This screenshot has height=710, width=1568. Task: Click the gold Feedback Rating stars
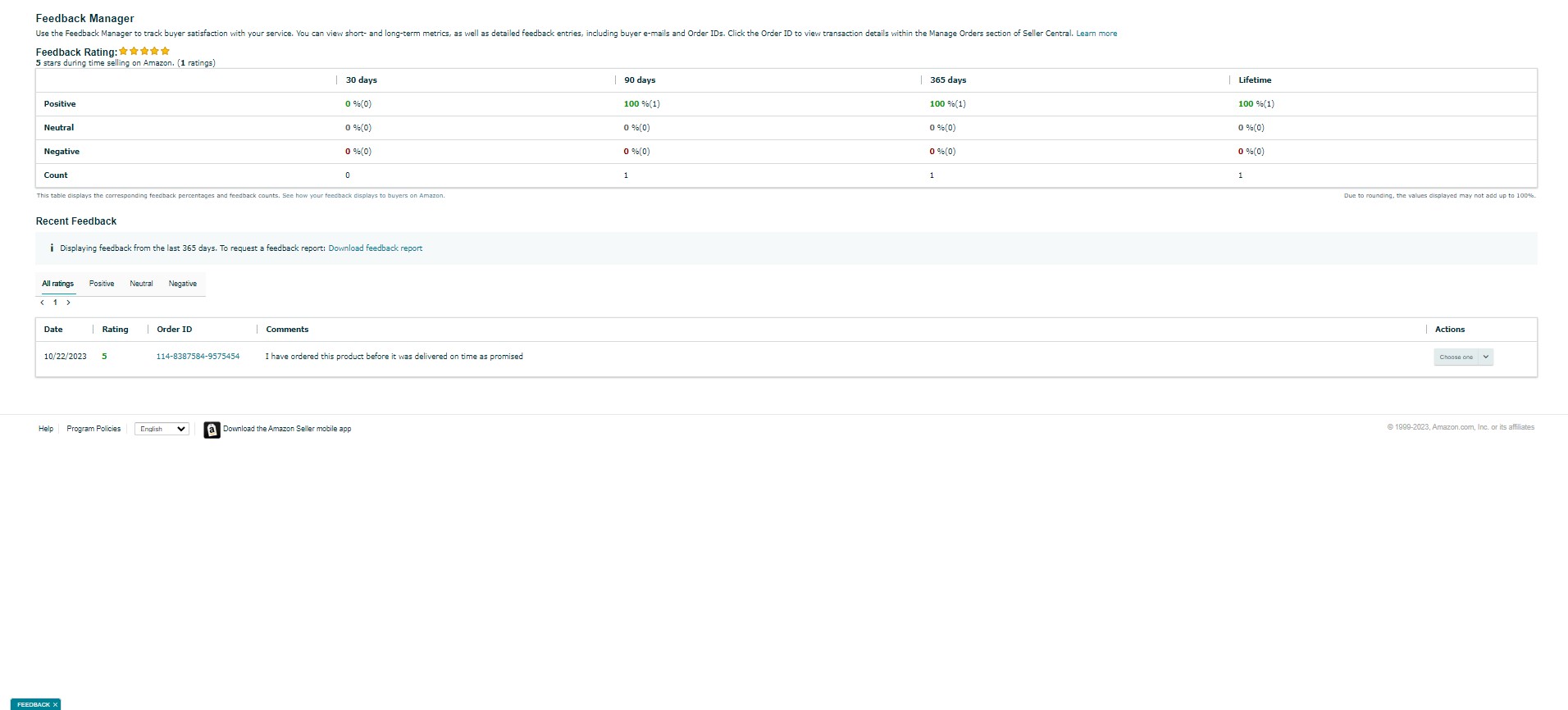[x=144, y=51]
